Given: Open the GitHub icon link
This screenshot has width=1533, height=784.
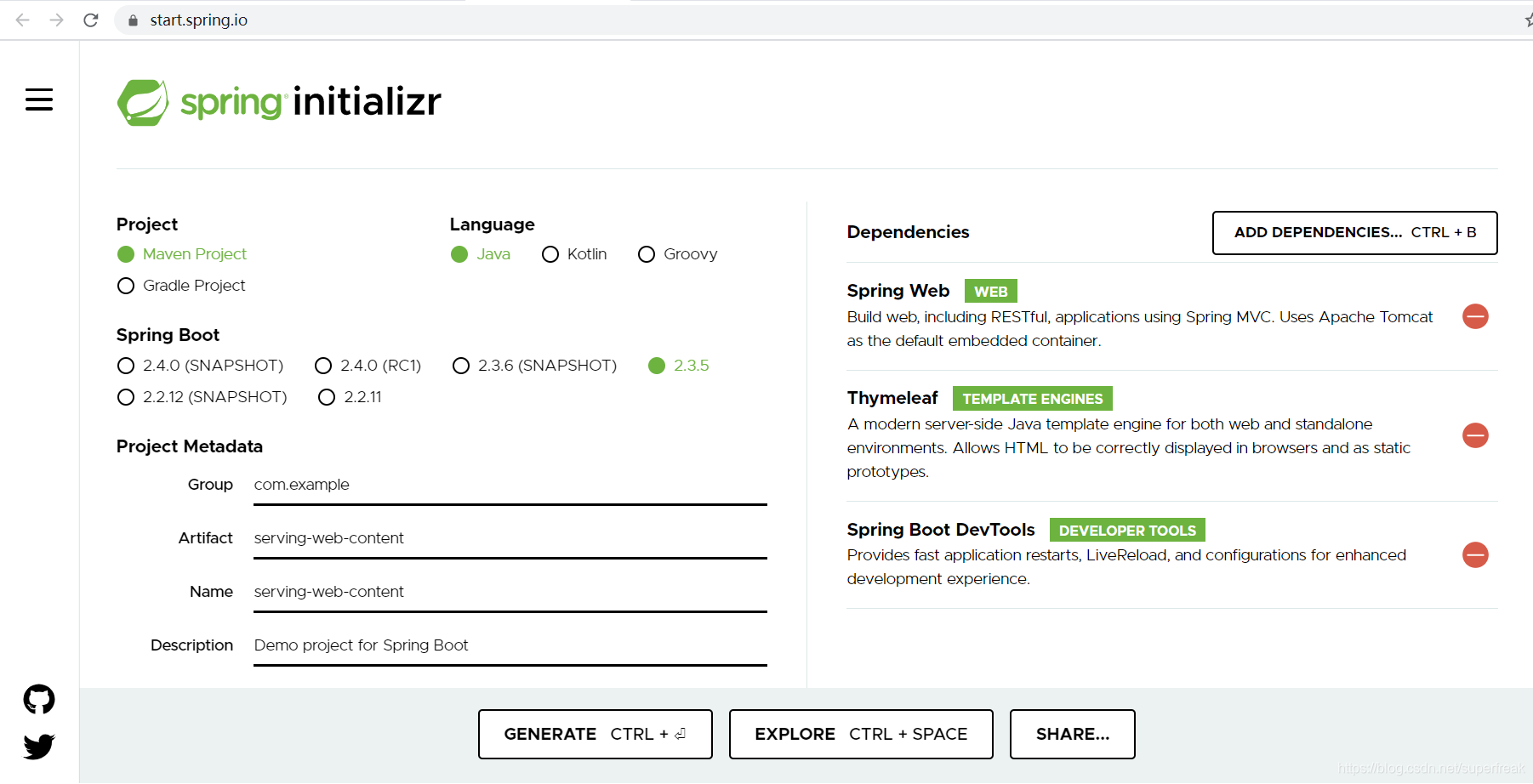Looking at the screenshot, I should click(39, 699).
